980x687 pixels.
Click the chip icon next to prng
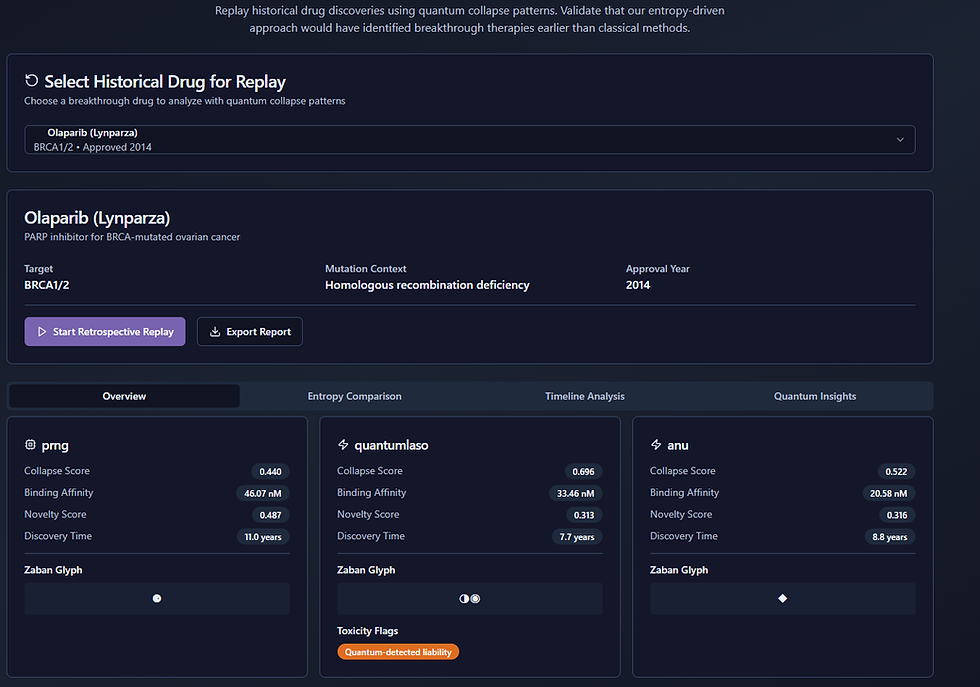click(x=30, y=444)
